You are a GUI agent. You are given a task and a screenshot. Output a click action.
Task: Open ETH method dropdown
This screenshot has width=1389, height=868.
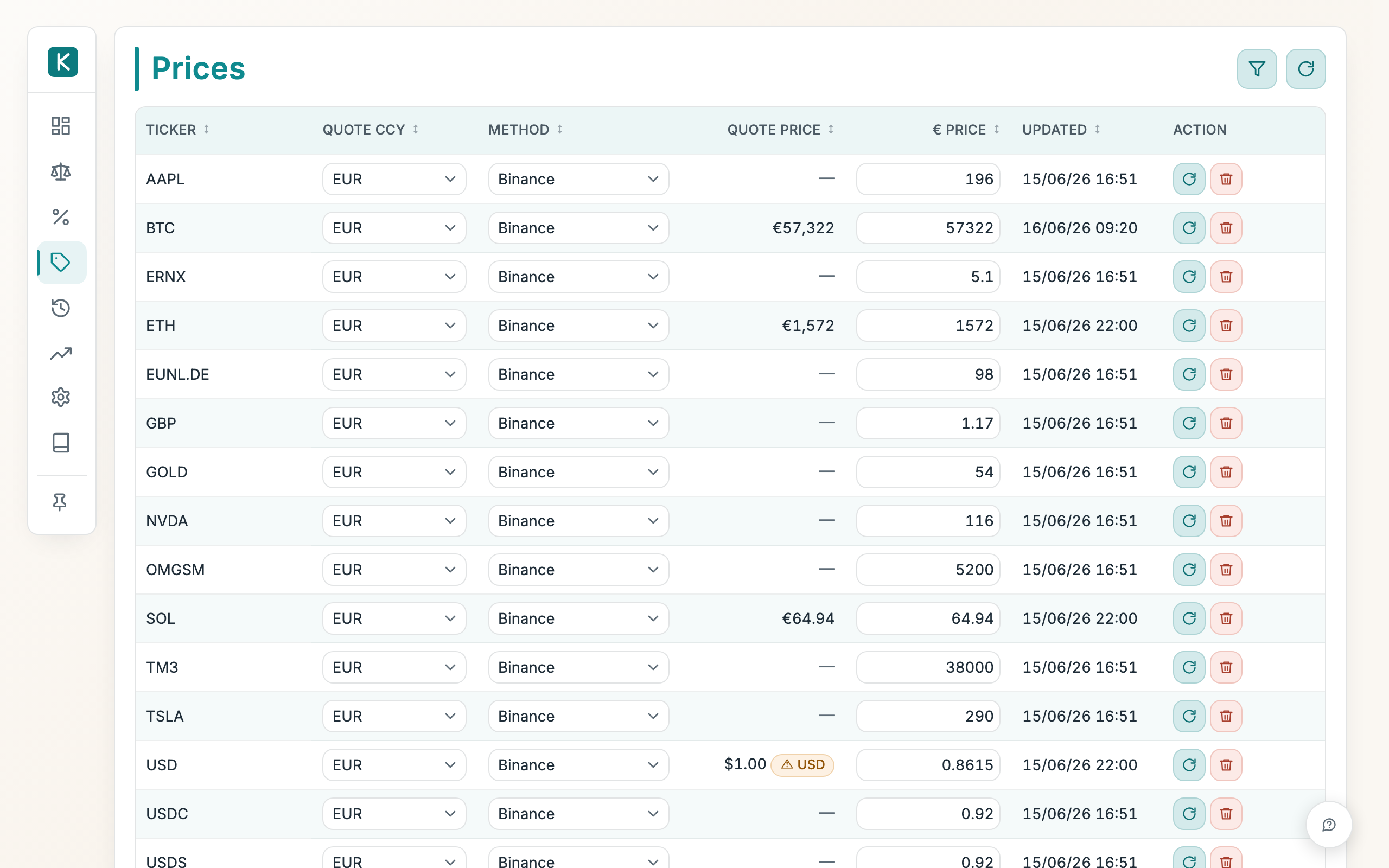[578, 325]
